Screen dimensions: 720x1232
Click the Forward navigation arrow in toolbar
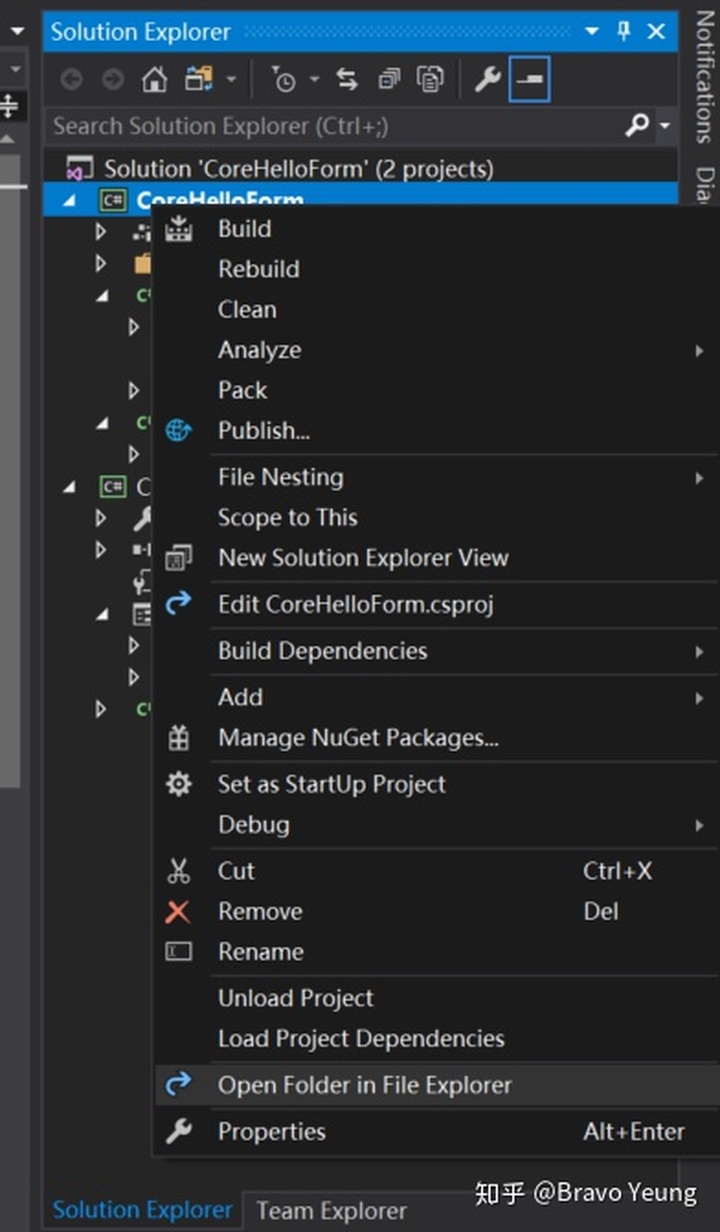[112, 80]
